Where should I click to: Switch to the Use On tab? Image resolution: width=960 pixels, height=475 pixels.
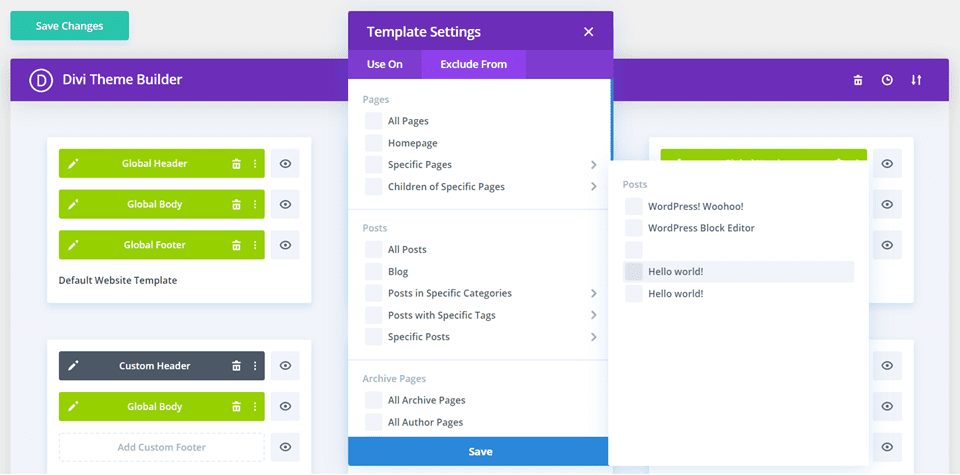click(x=385, y=64)
